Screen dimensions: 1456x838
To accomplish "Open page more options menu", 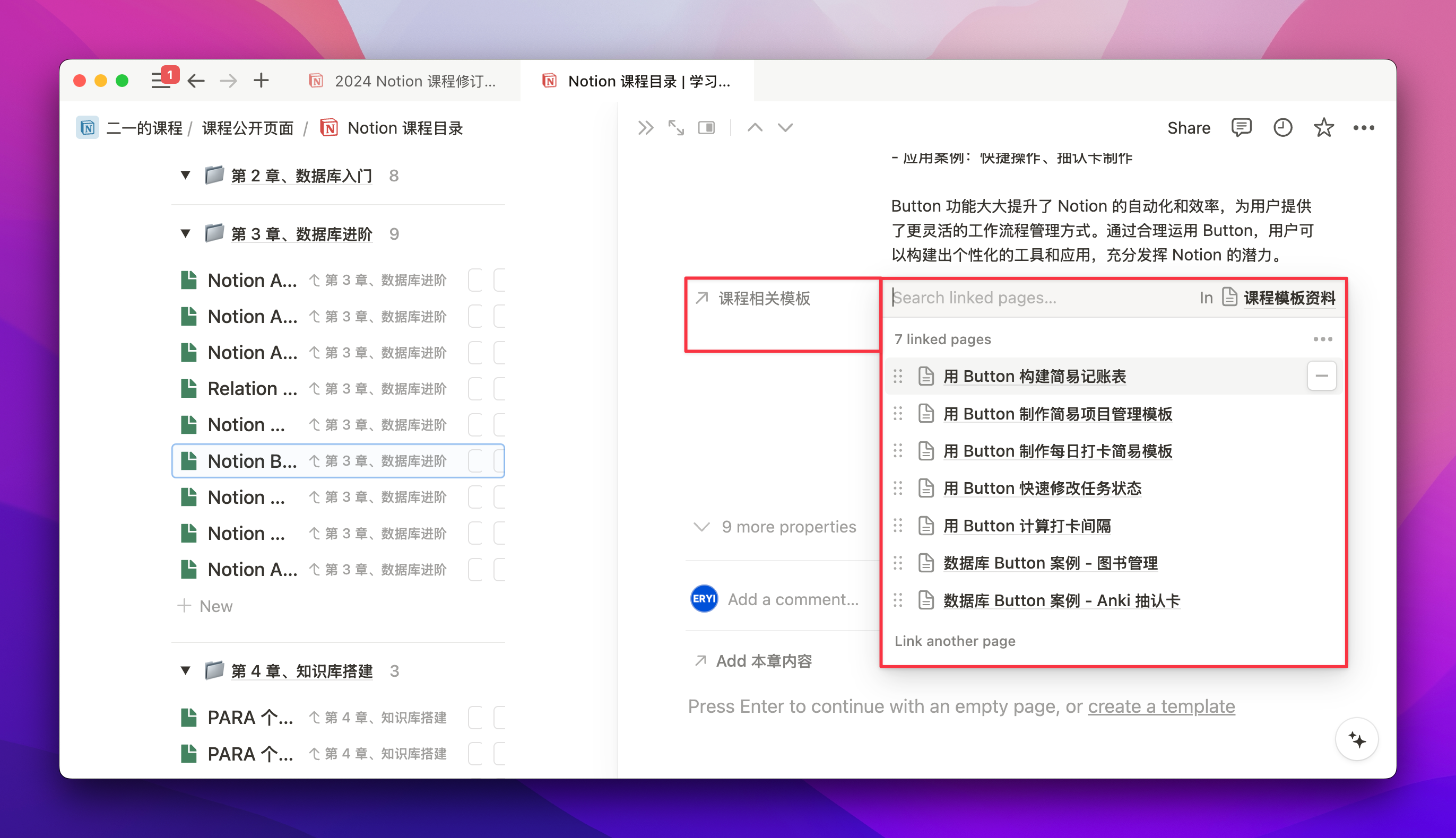I will point(1363,127).
